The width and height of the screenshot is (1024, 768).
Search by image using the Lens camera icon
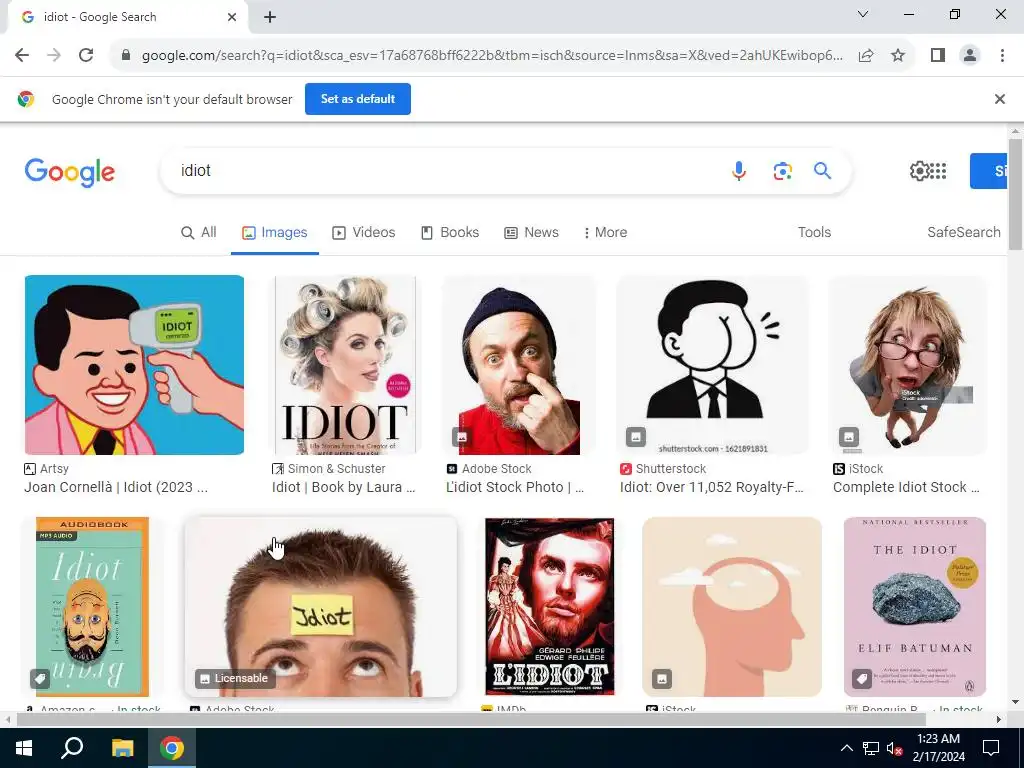coord(782,171)
